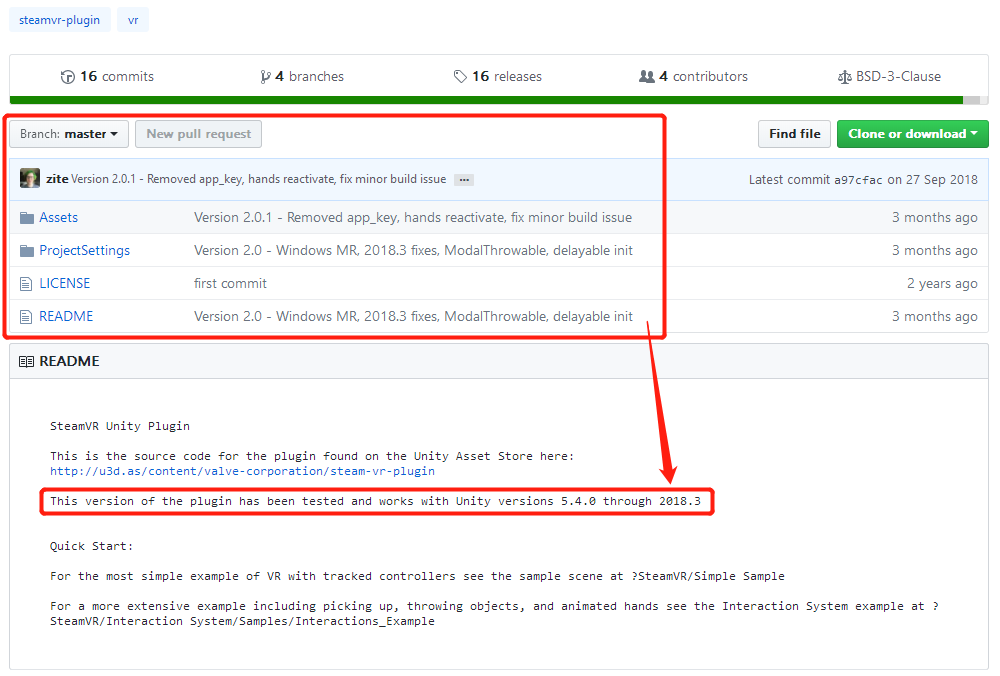
Task: Open the ProjectSettings row commit message
Action: click(x=413, y=251)
